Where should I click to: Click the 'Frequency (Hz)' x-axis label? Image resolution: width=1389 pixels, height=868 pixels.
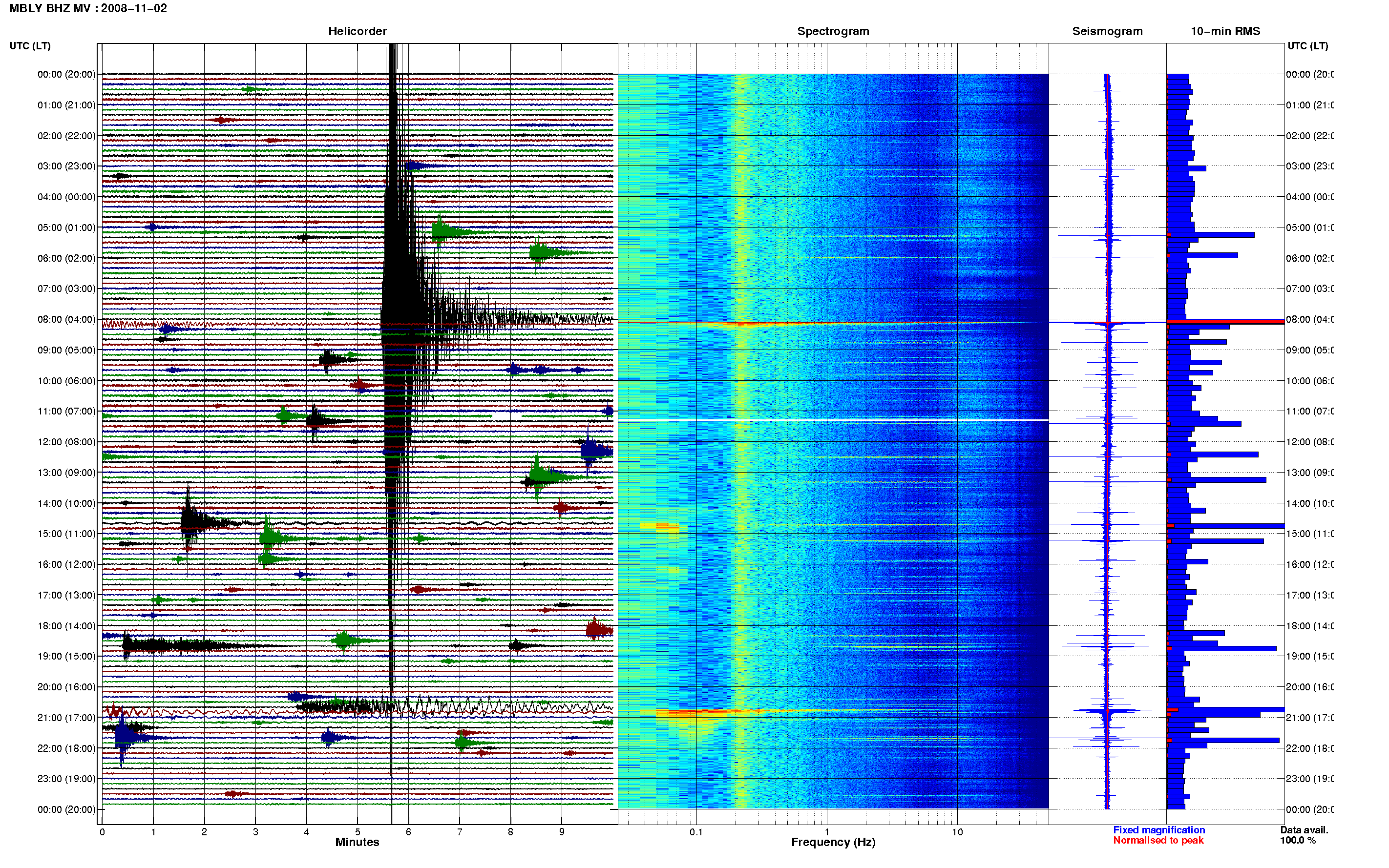coord(833,842)
